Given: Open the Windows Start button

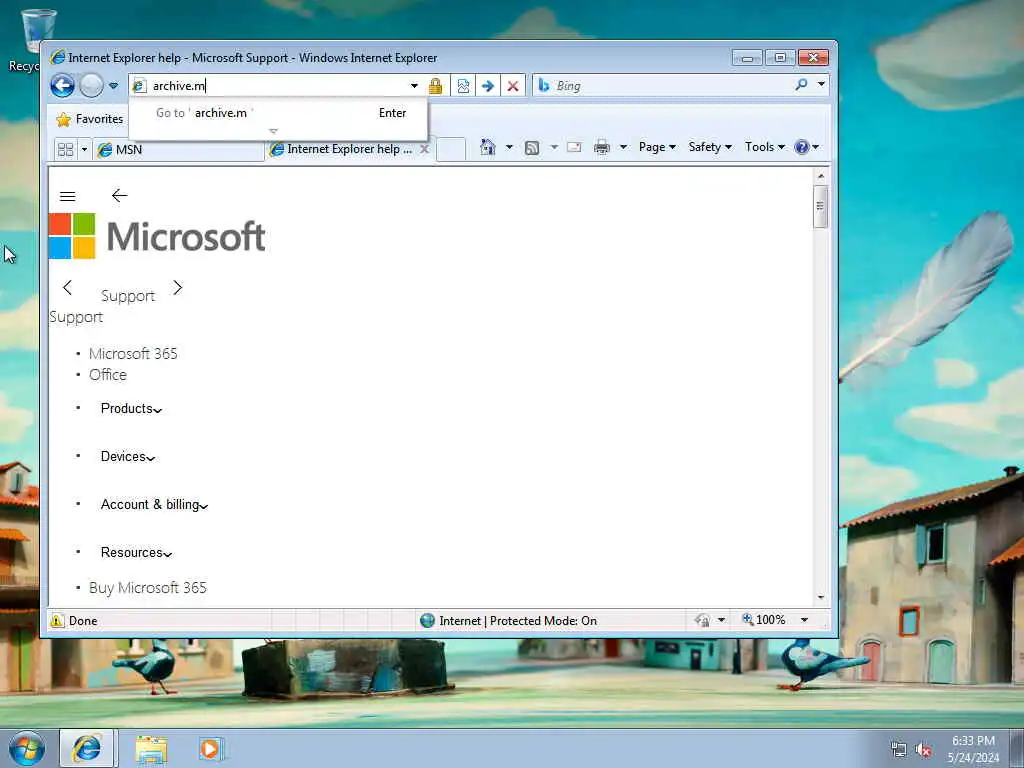Looking at the screenshot, I should [27, 748].
